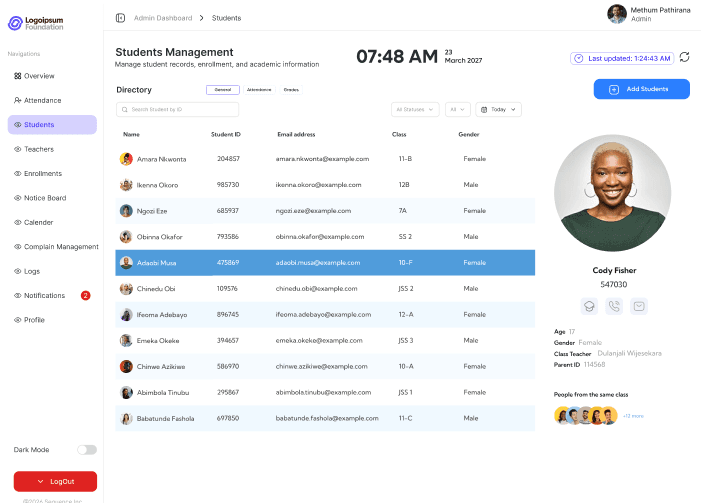Viewport: 701px width, 503px height.
Task: Click Cody Fisher's large profile photo
Action: (x=612, y=193)
